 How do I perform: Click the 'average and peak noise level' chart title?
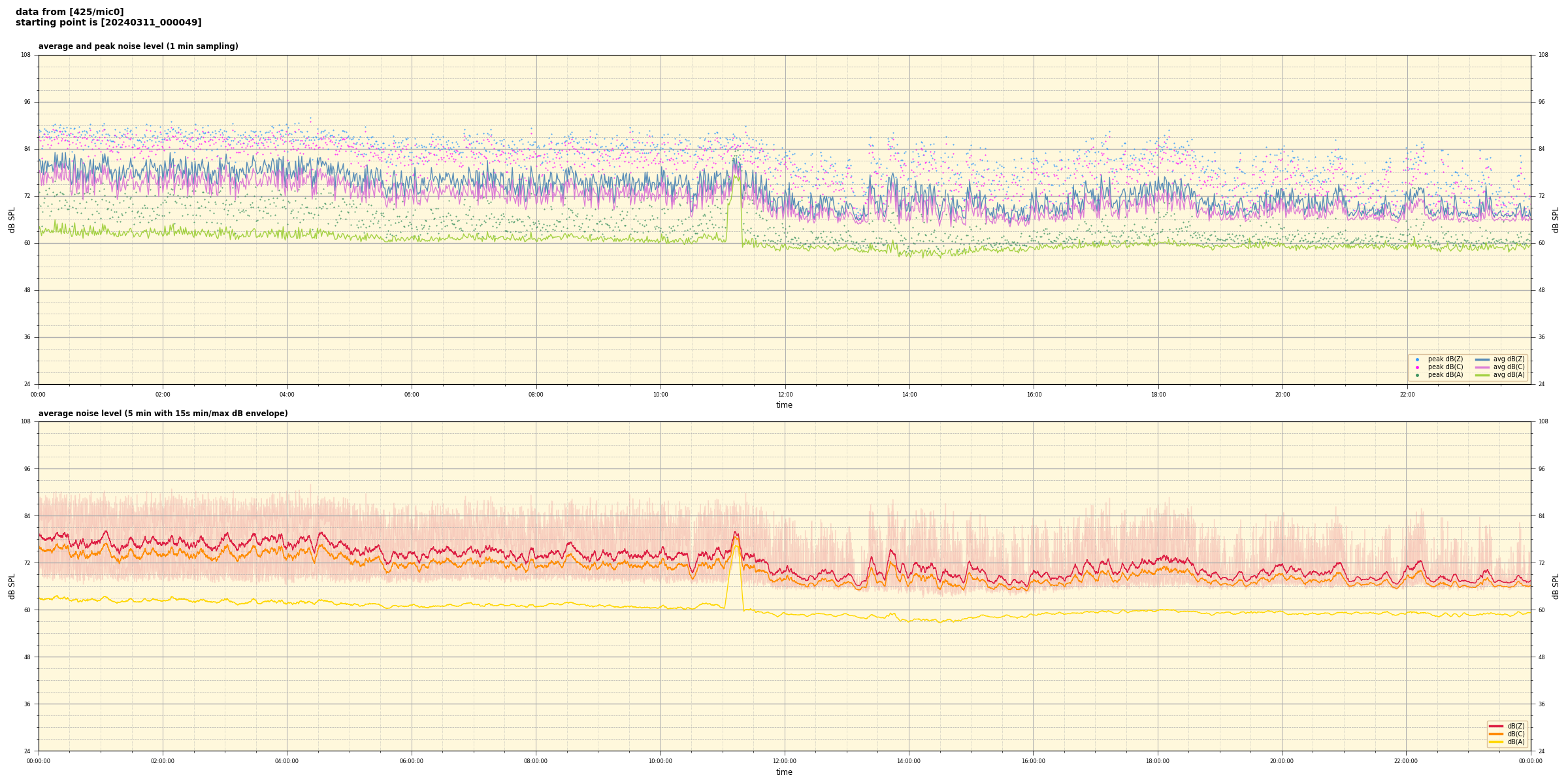(138, 46)
